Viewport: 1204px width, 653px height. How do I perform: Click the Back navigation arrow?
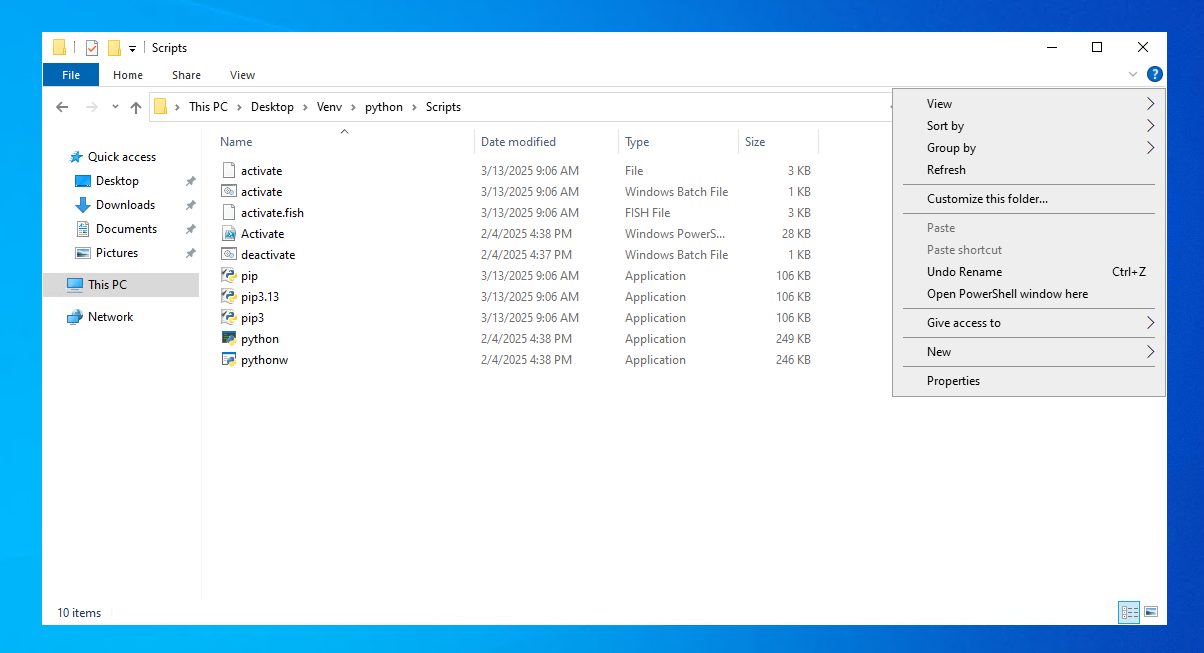(x=62, y=106)
